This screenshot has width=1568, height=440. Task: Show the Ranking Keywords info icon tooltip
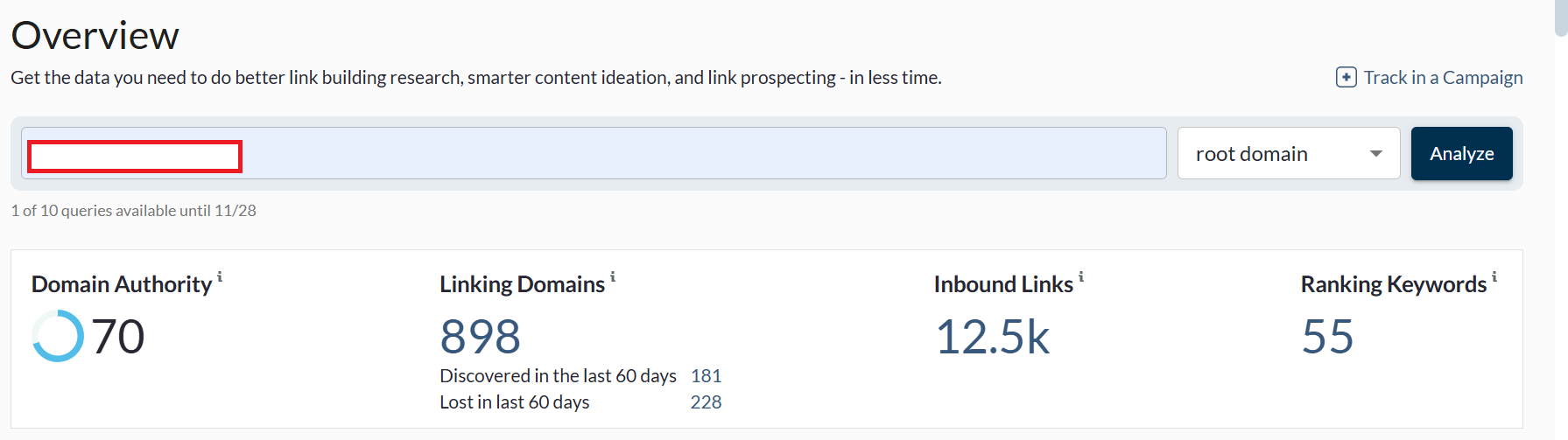coord(1494,277)
